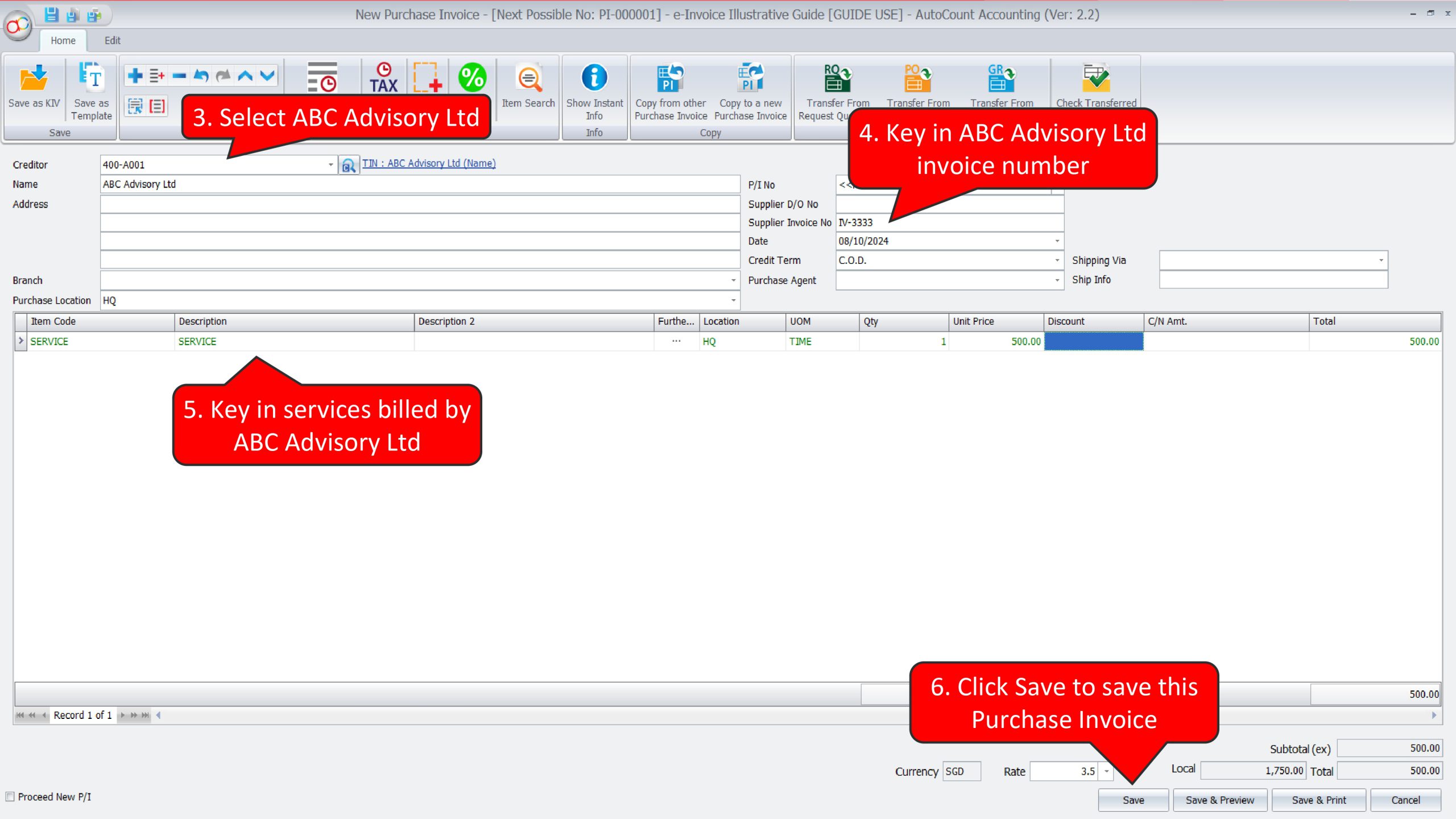1456x819 pixels.
Task: Go to first record navigator arrow
Action: (20, 715)
